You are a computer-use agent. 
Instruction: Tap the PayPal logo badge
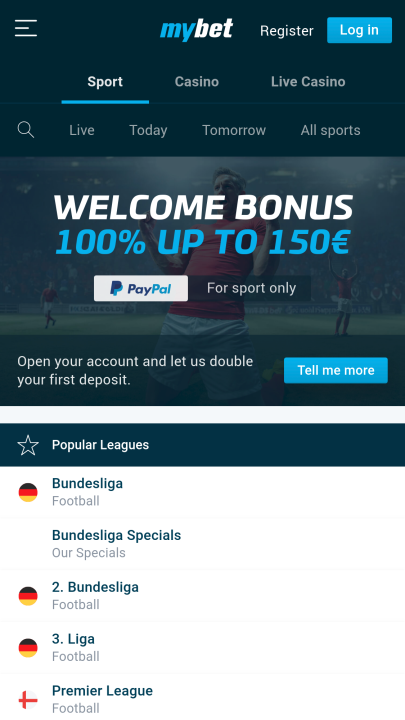141,288
